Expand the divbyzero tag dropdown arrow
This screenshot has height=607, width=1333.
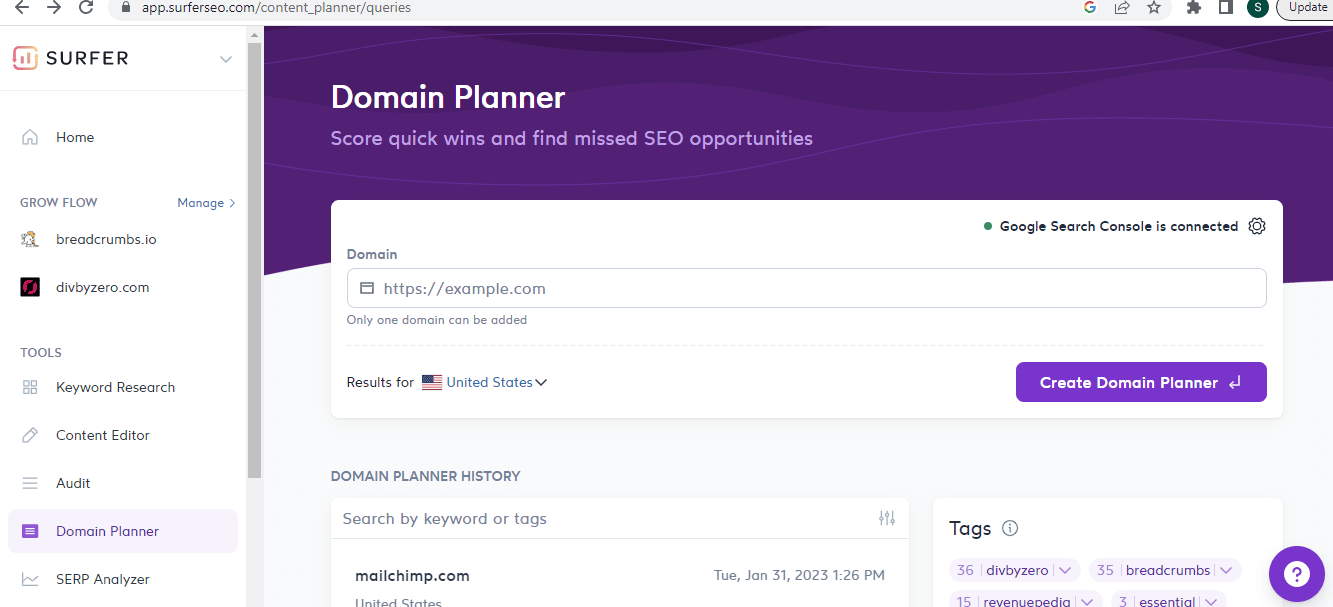tap(1065, 571)
